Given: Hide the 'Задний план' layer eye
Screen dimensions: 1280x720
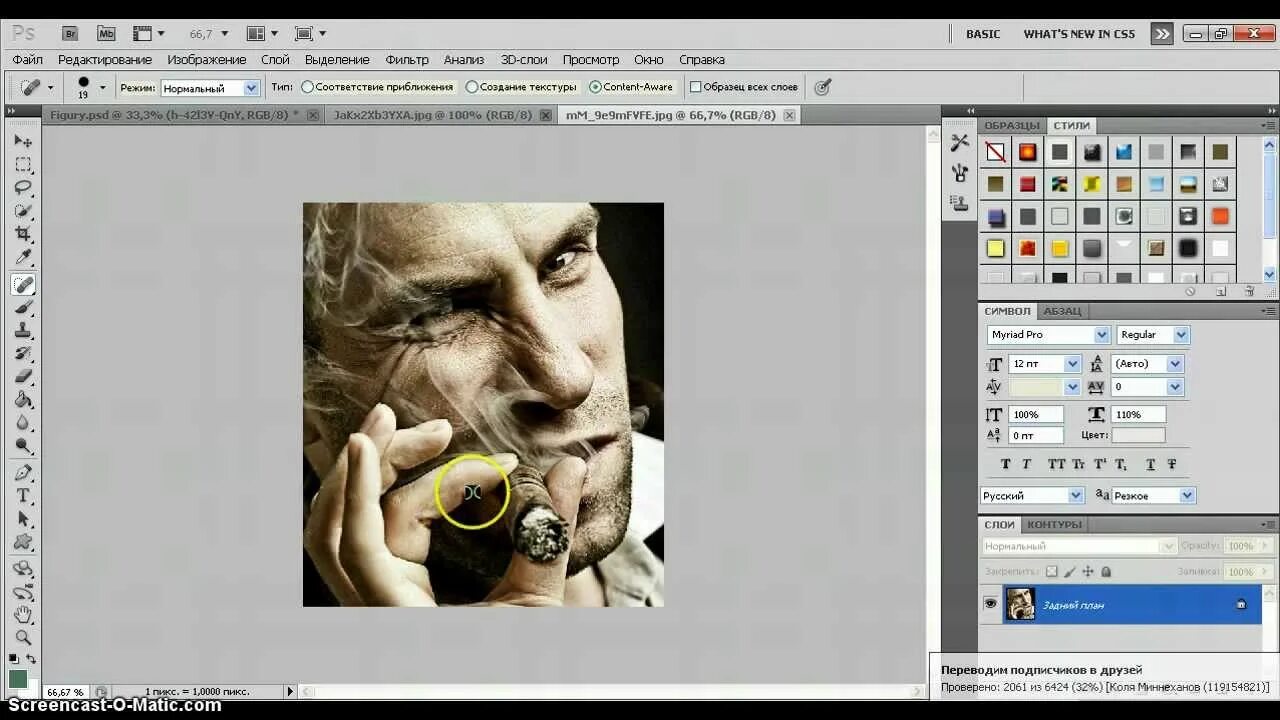Looking at the screenshot, I should tap(990, 604).
